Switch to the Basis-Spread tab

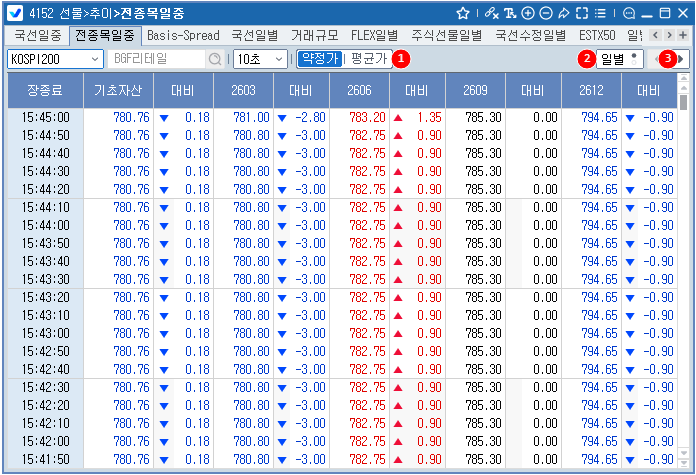pos(183,35)
